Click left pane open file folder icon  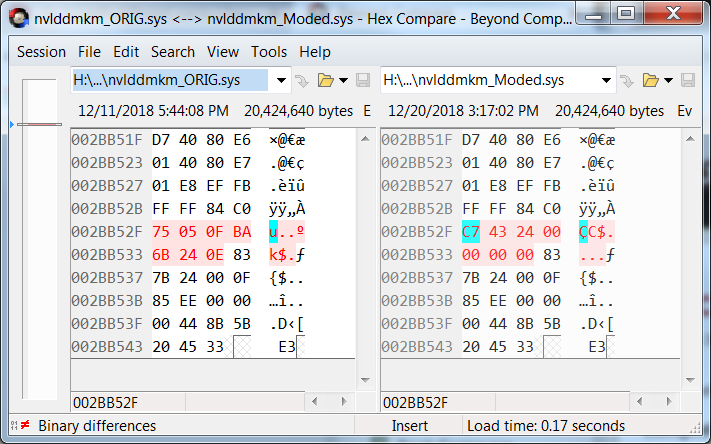coord(326,81)
